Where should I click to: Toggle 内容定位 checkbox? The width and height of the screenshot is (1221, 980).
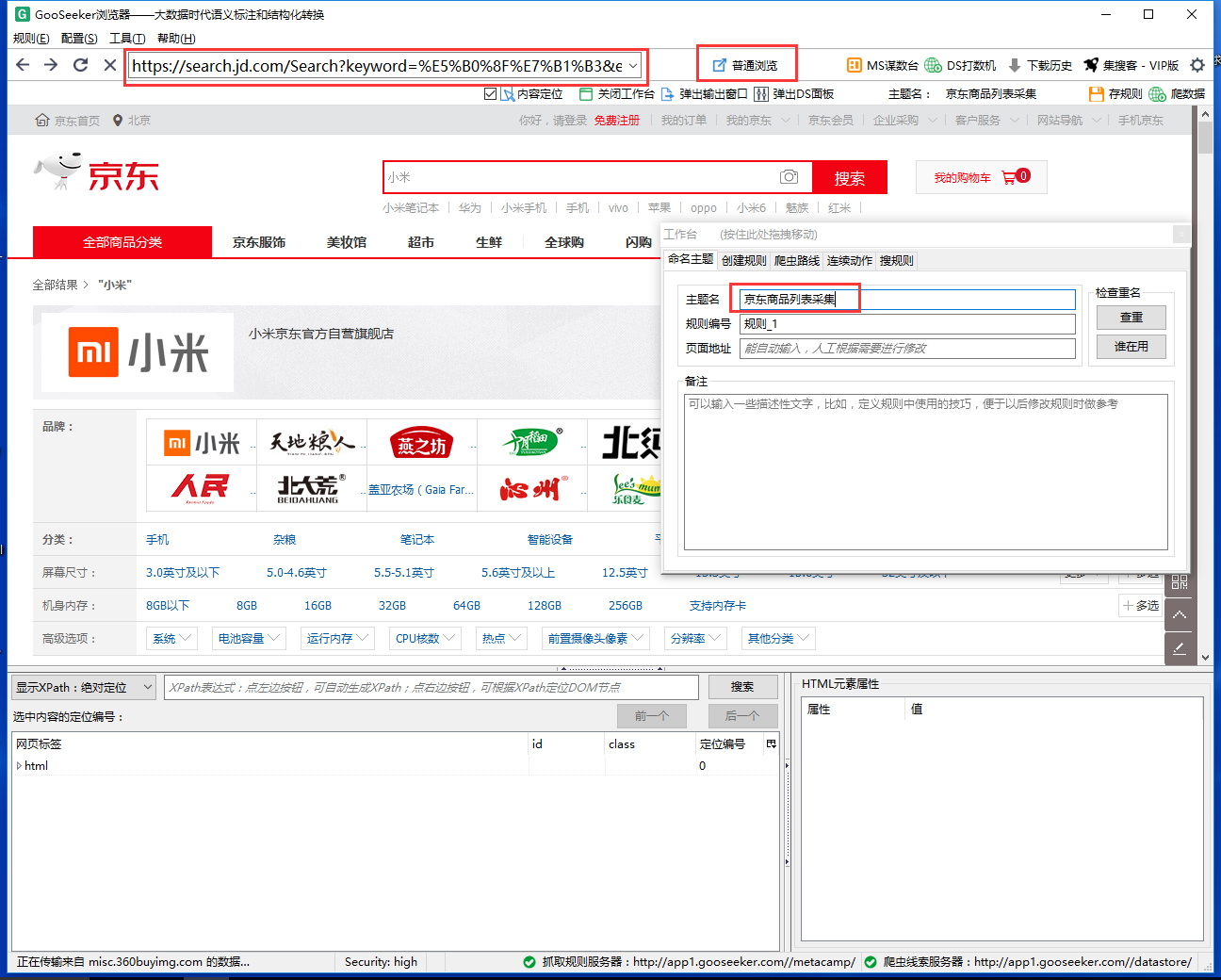(x=490, y=93)
